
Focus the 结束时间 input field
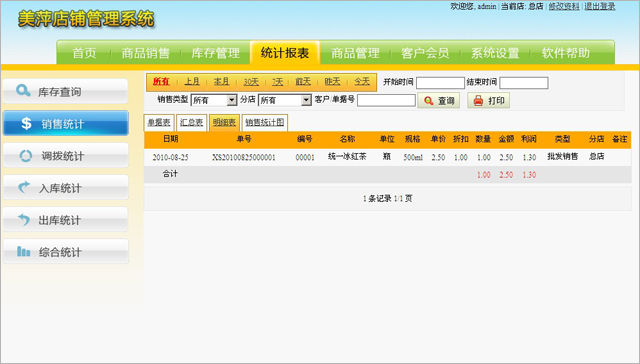pyautogui.click(x=524, y=83)
